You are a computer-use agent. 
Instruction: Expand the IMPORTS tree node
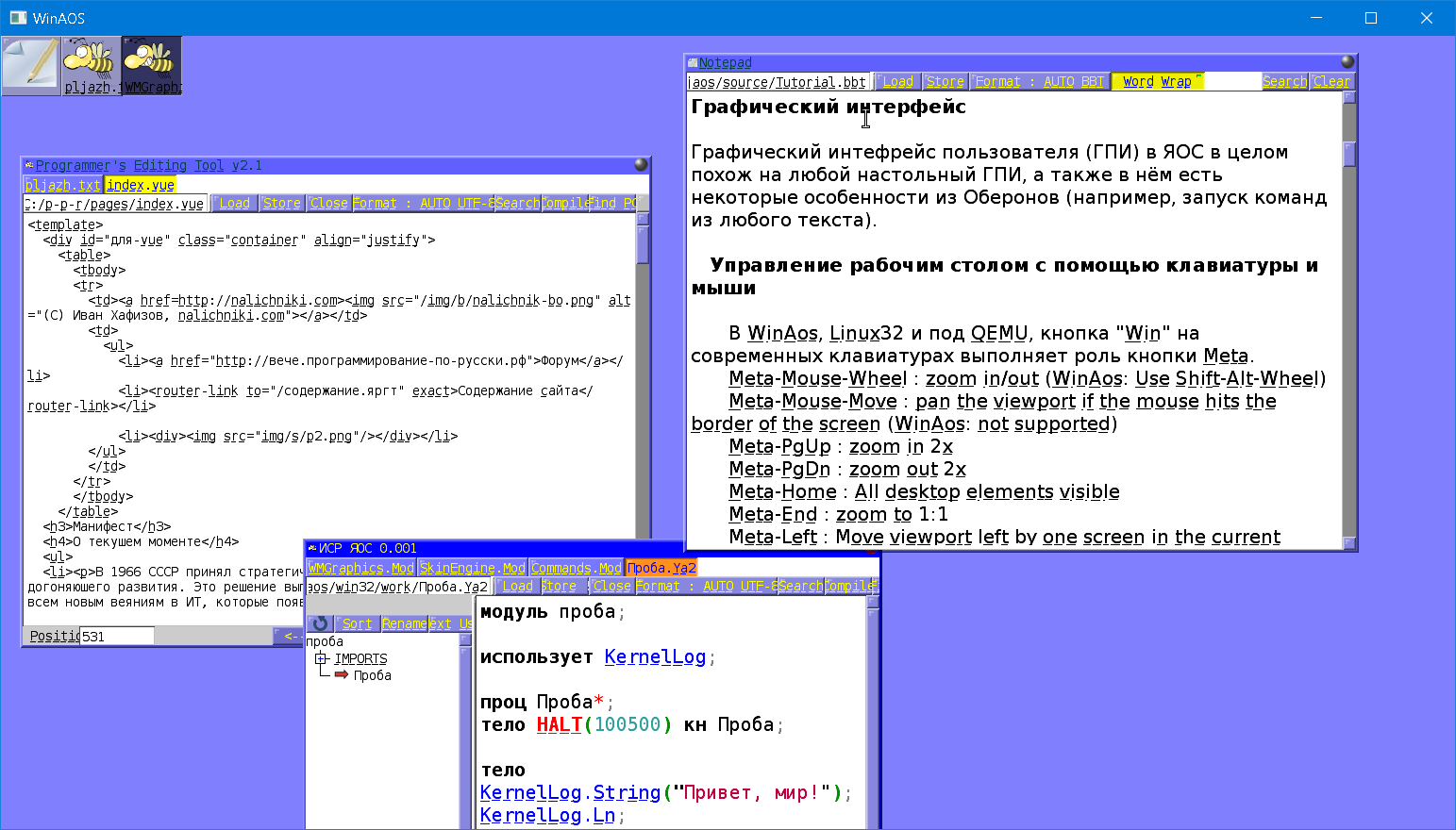[x=322, y=658]
